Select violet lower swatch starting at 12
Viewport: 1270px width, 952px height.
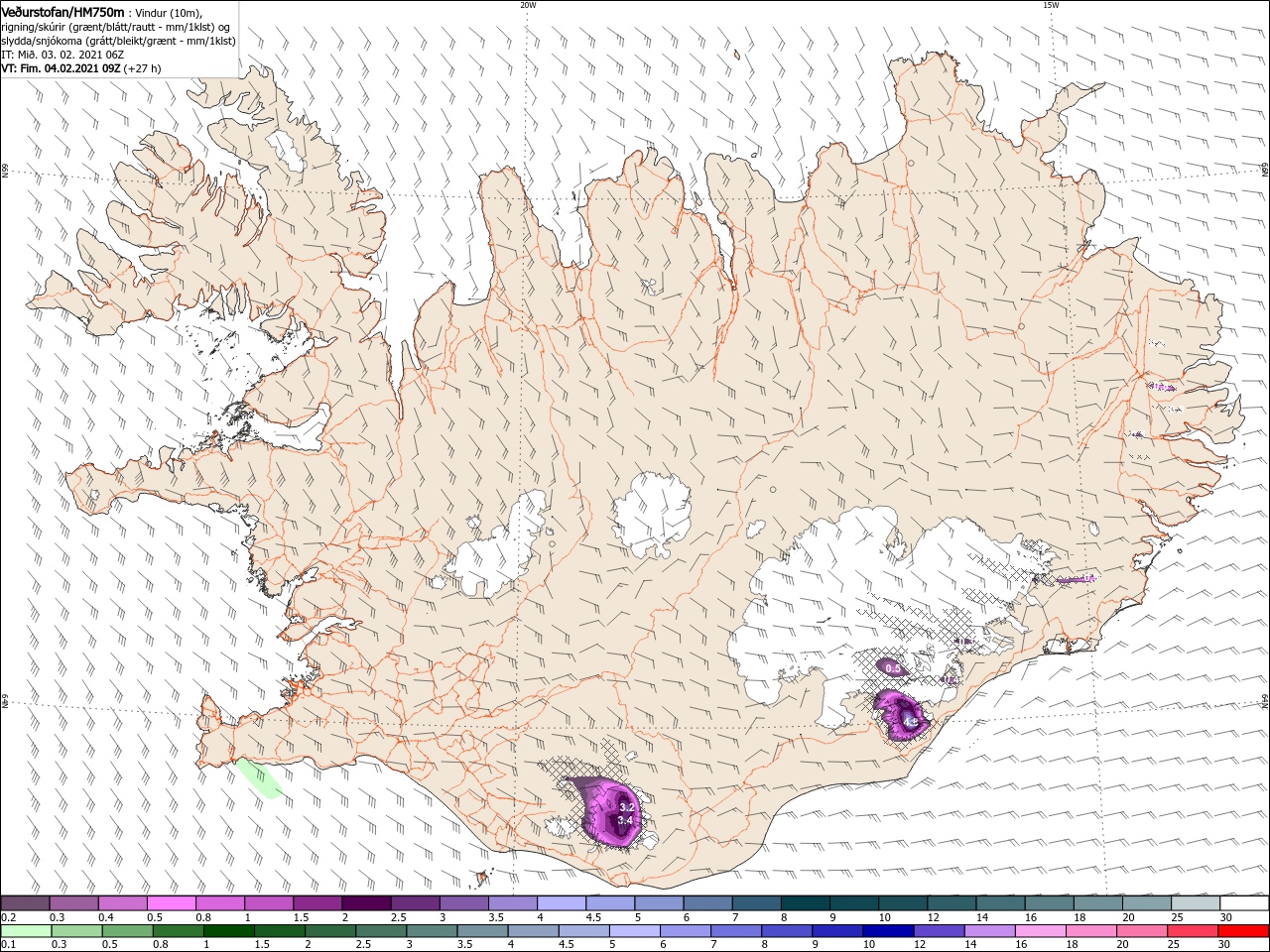pyautogui.click(x=939, y=931)
